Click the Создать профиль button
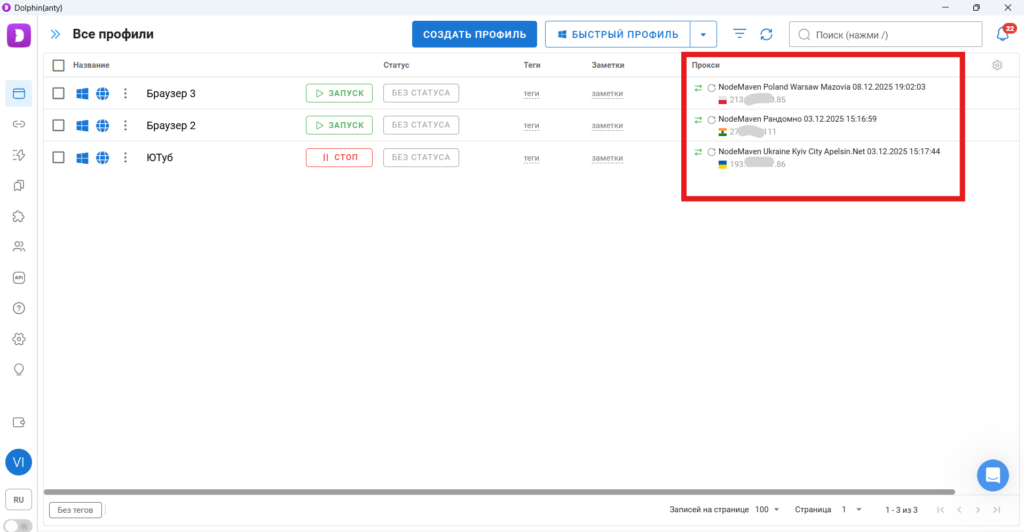Image resolution: width=1024 pixels, height=532 pixels. pos(474,34)
